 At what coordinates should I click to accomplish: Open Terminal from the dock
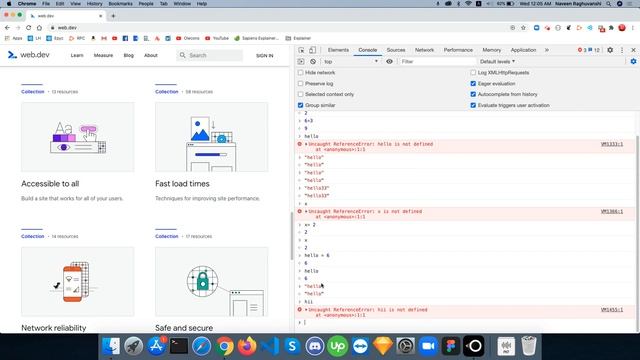pos(179,346)
